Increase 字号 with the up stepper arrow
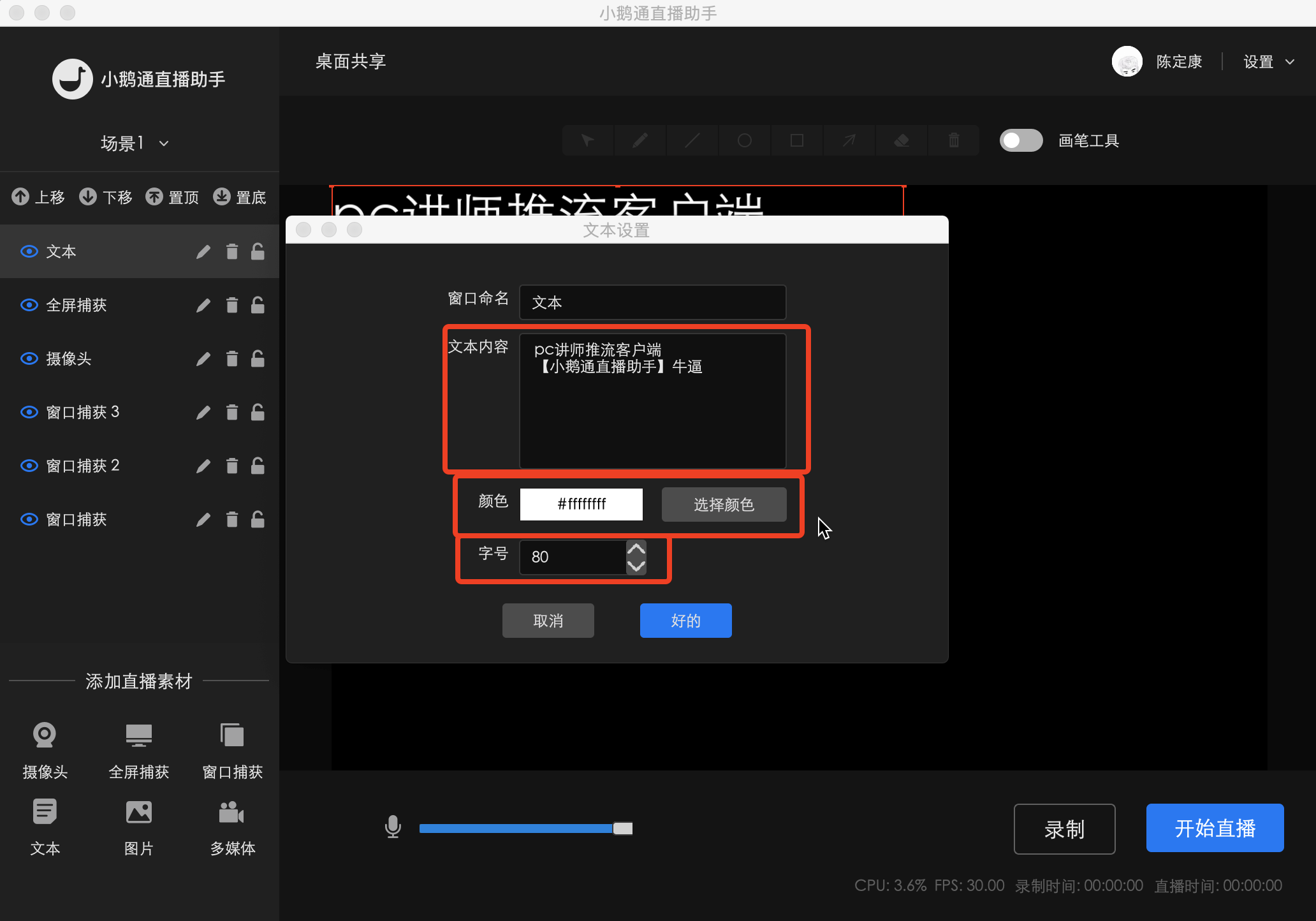1316x921 pixels. pos(636,549)
